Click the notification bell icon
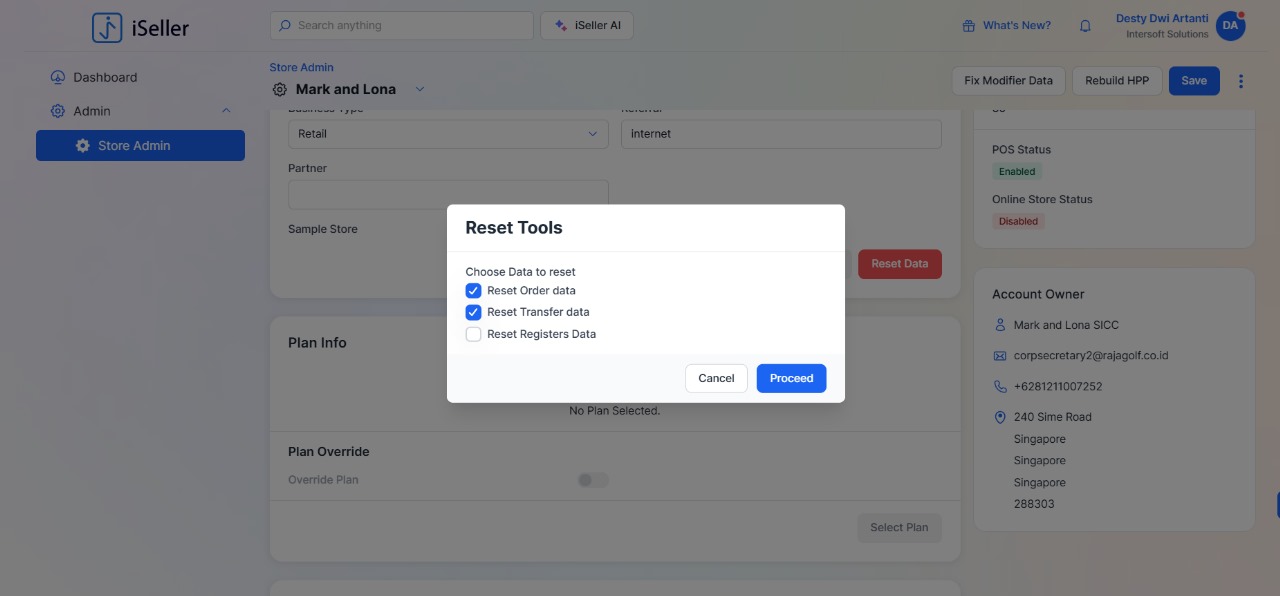Viewport: 1280px width, 596px height. [x=1085, y=26]
